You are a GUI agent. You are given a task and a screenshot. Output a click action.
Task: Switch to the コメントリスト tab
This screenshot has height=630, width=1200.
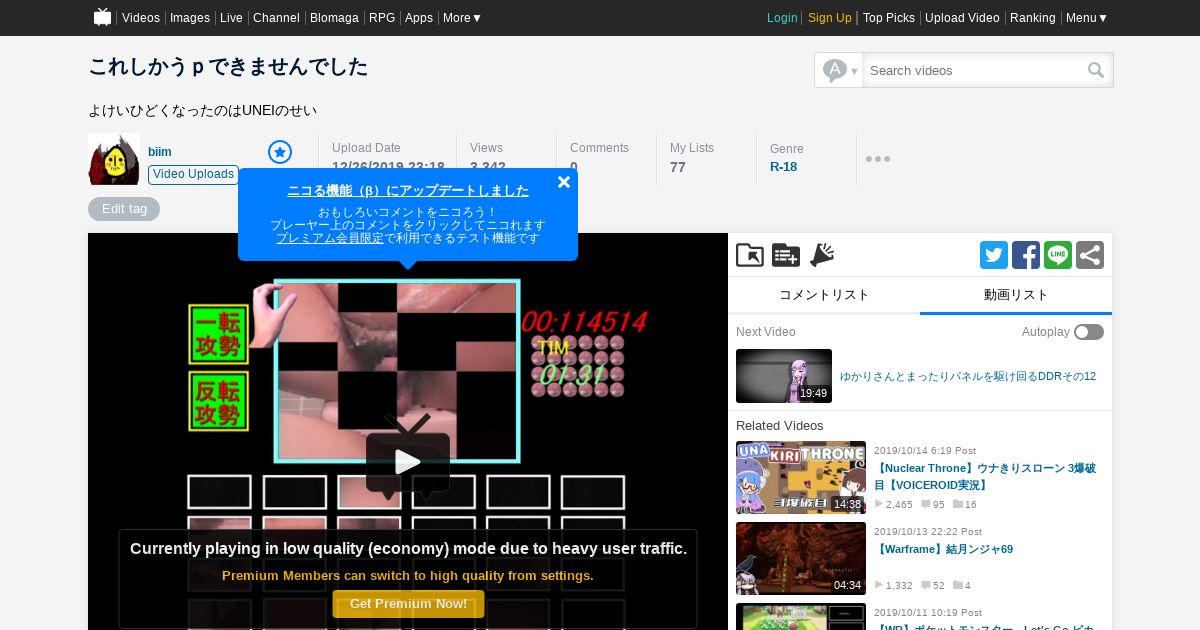point(824,295)
